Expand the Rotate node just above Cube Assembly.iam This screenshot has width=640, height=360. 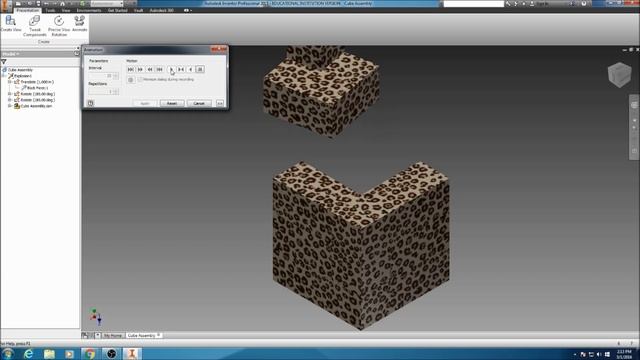[x=9, y=100]
